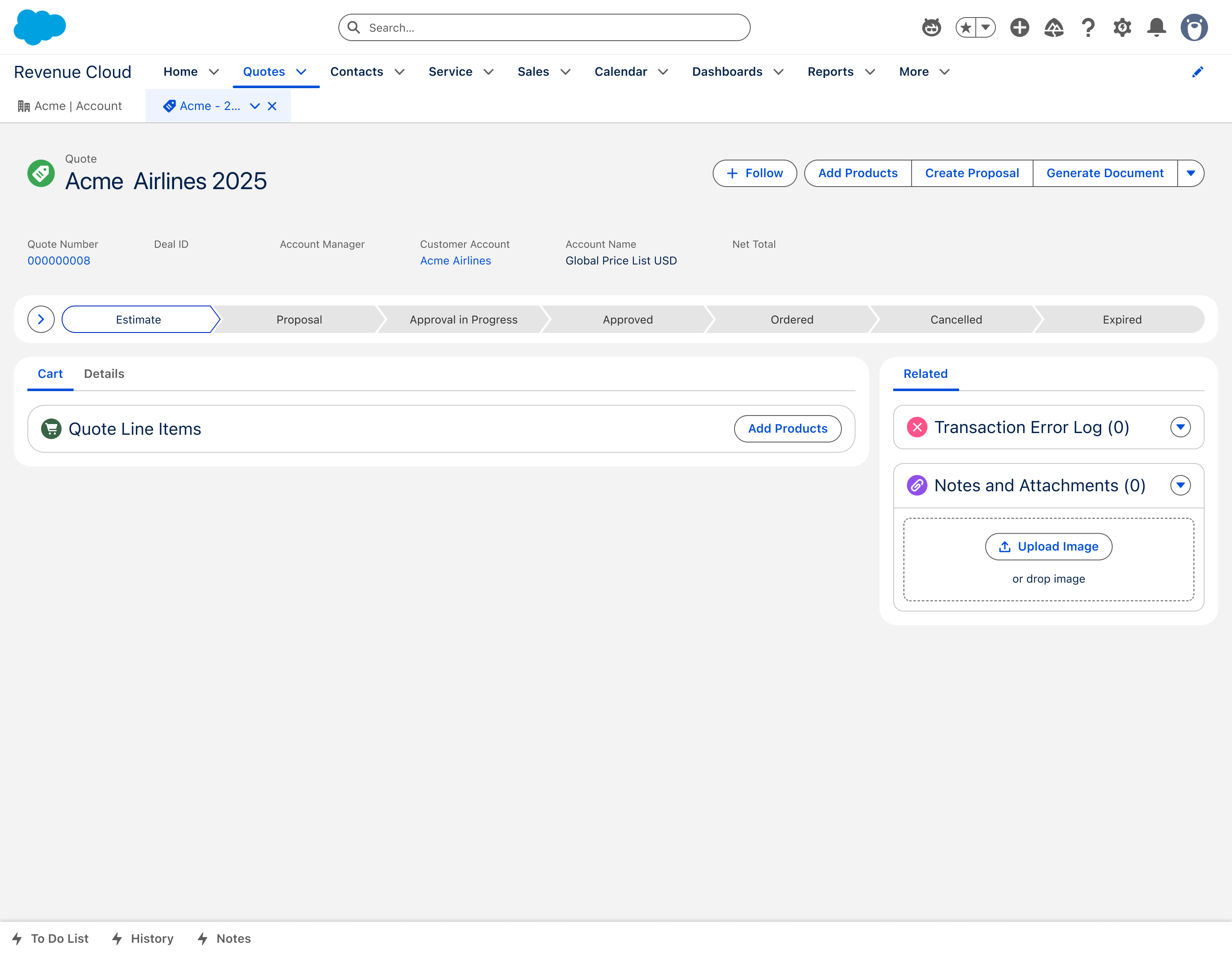
Task: Open Notes and Attachments dropdown menu
Action: click(1180, 485)
